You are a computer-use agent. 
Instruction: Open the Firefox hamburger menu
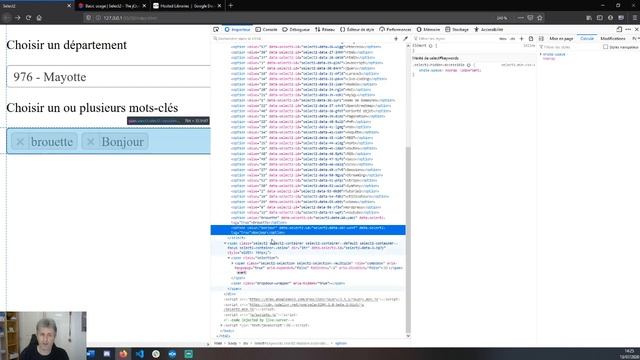pyautogui.click(x=635, y=18)
